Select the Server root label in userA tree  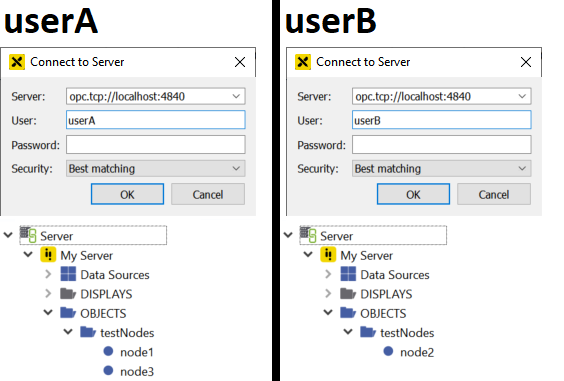pos(56,236)
